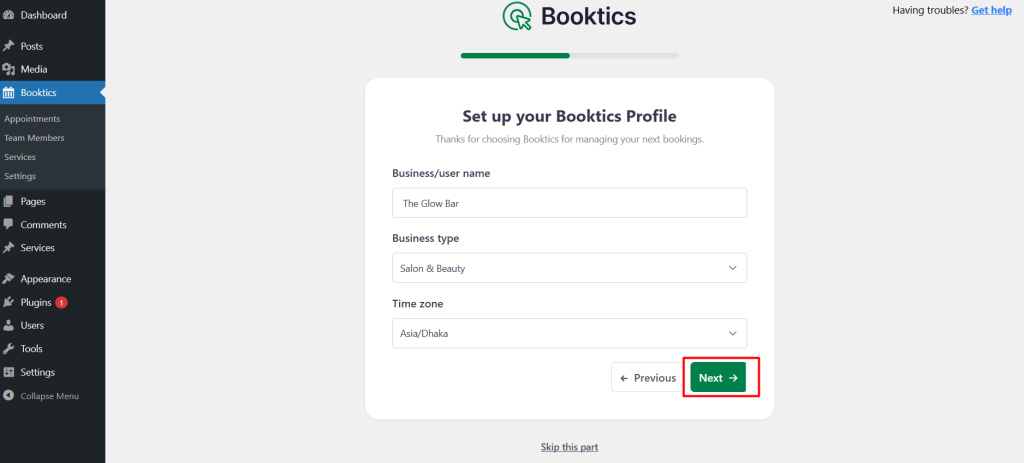The height and width of the screenshot is (463, 1024).
Task: Click the Business/user name input field
Action: (x=569, y=203)
